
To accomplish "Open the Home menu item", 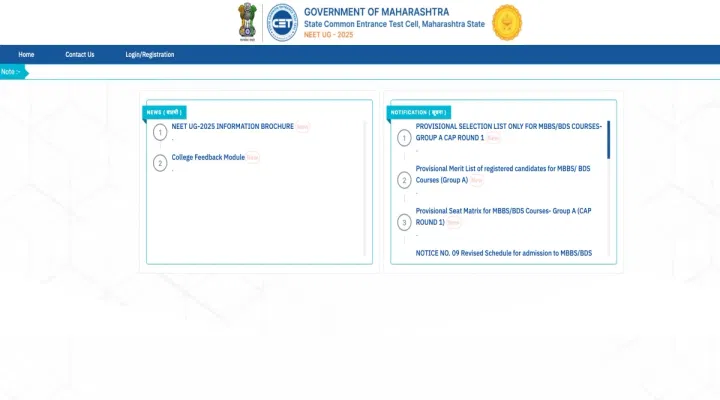I will (x=26, y=54).
